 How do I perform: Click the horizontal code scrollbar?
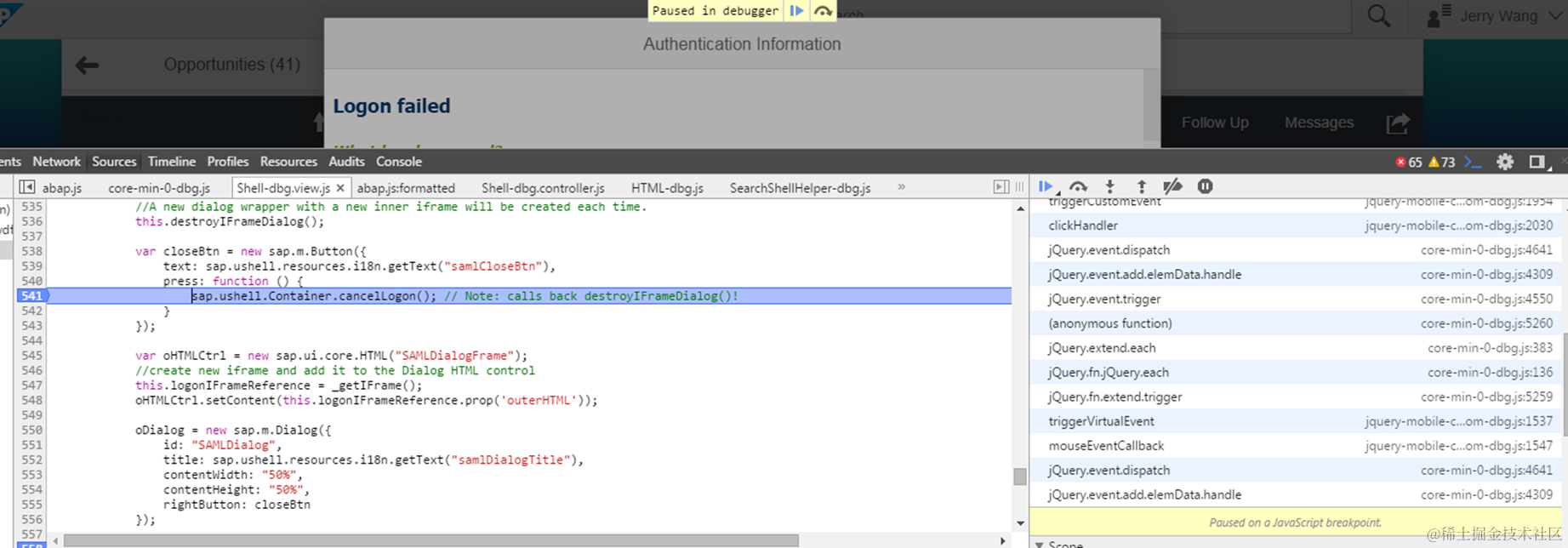pyautogui.click(x=430, y=540)
